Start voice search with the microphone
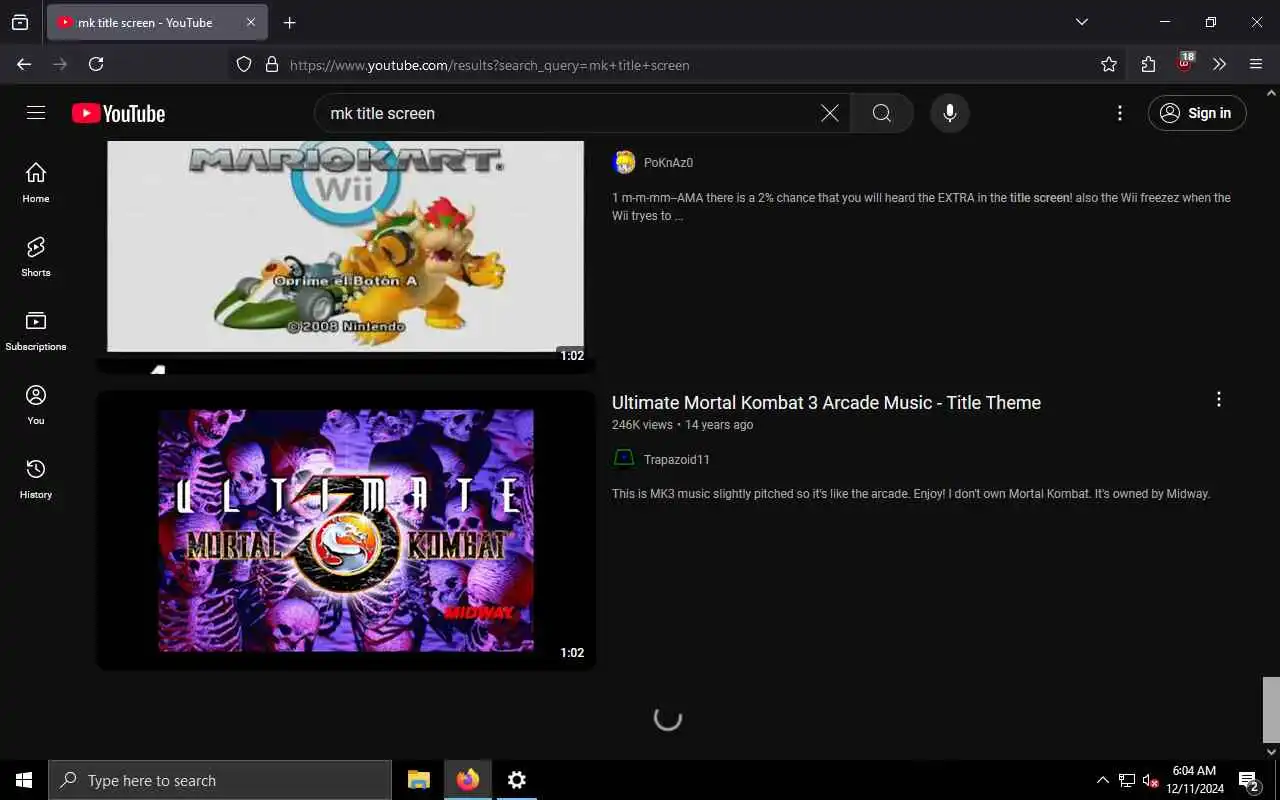 click(x=950, y=113)
